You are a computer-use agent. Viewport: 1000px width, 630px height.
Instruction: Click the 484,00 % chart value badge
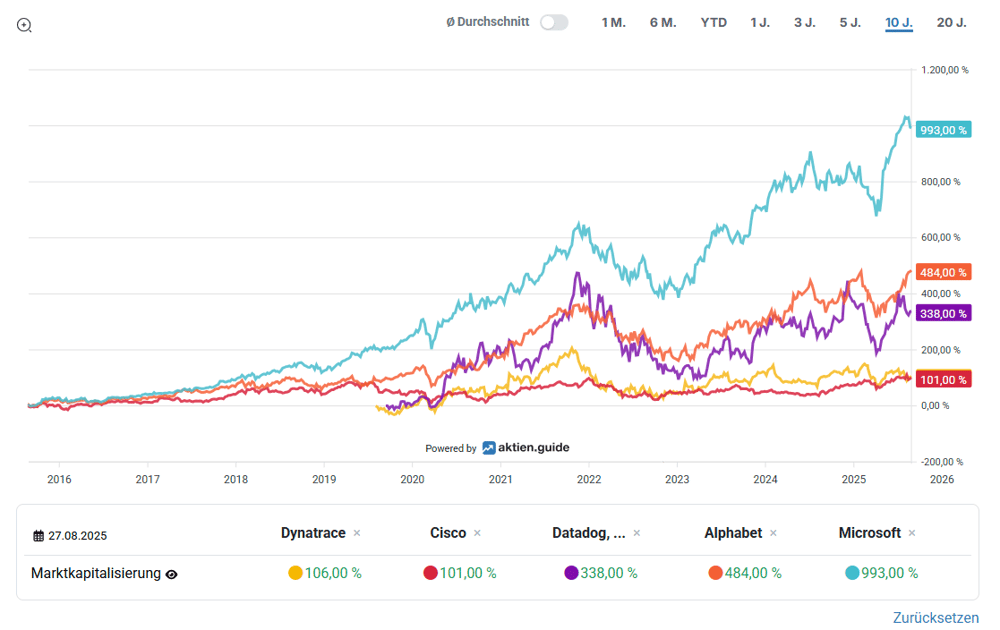[x=943, y=272]
